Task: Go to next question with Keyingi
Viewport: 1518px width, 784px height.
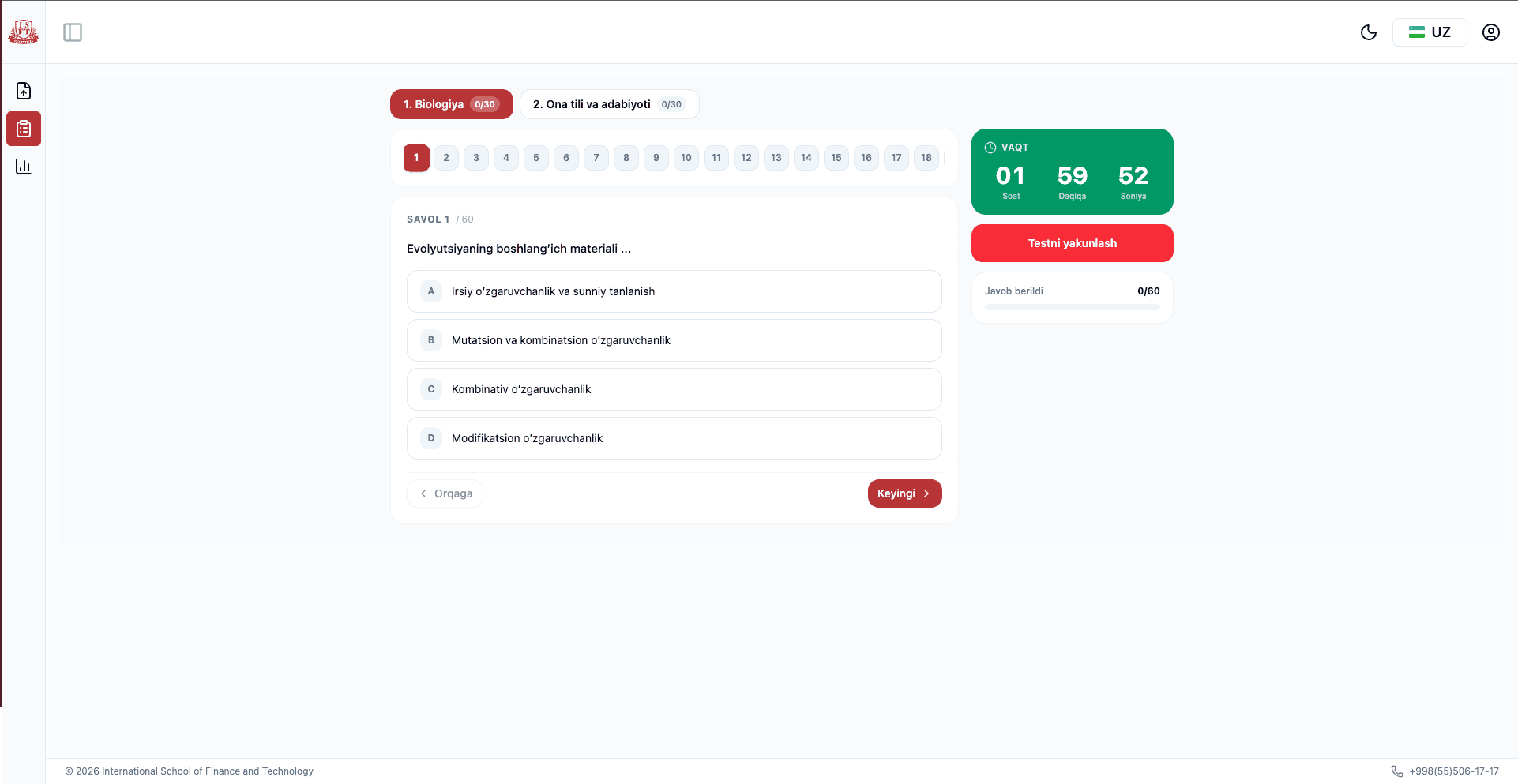Action: pos(905,493)
